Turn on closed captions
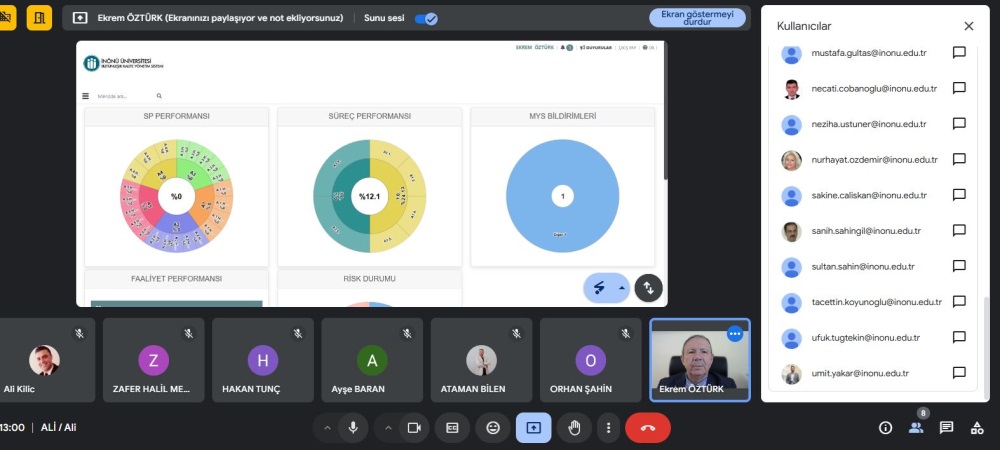Image resolution: width=1000 pixels, height=450 pixels. [x=452, y=427]
